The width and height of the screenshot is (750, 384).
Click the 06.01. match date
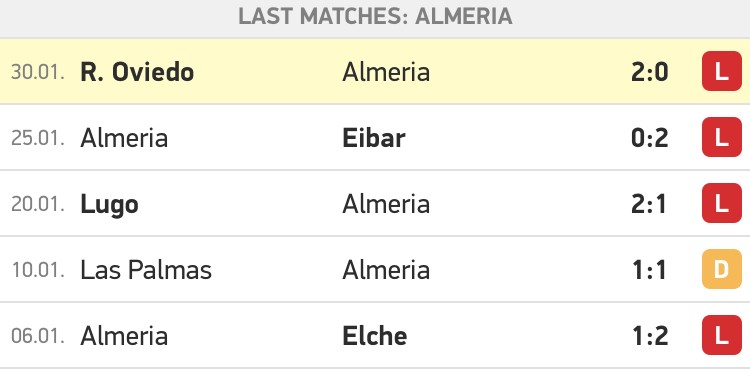click(x=38, y=336)
